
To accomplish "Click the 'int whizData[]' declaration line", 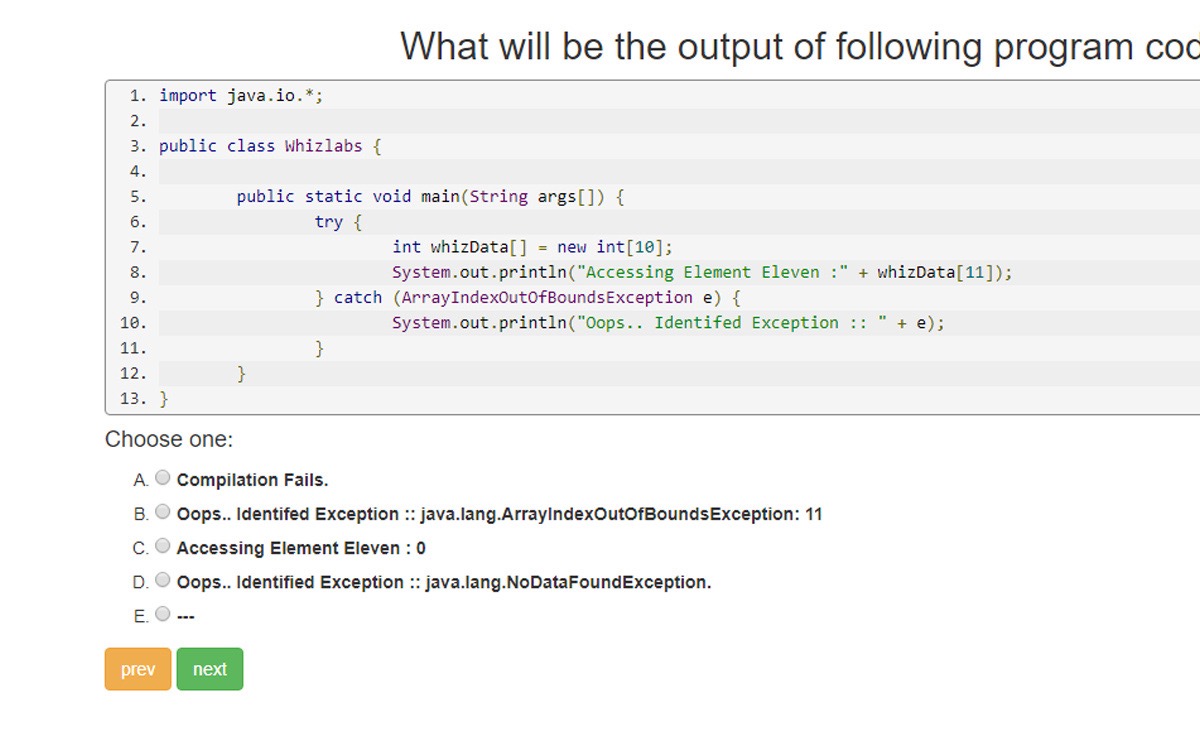I will [532, 247].
